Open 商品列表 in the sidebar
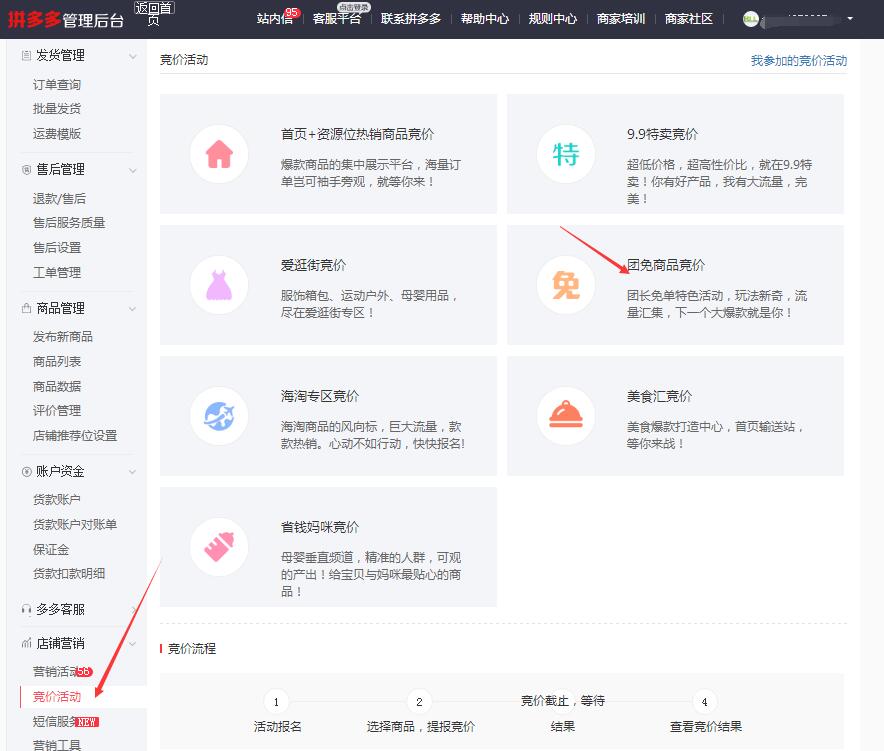884x751 pixels. click(x=57, y=361)
